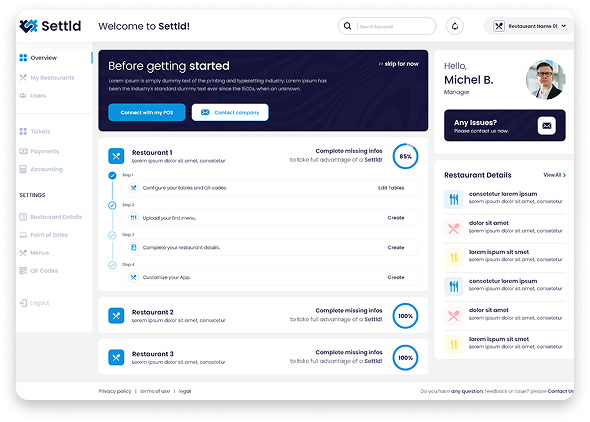
Task: Click Connect with my POS button
Action: point(147,112)
